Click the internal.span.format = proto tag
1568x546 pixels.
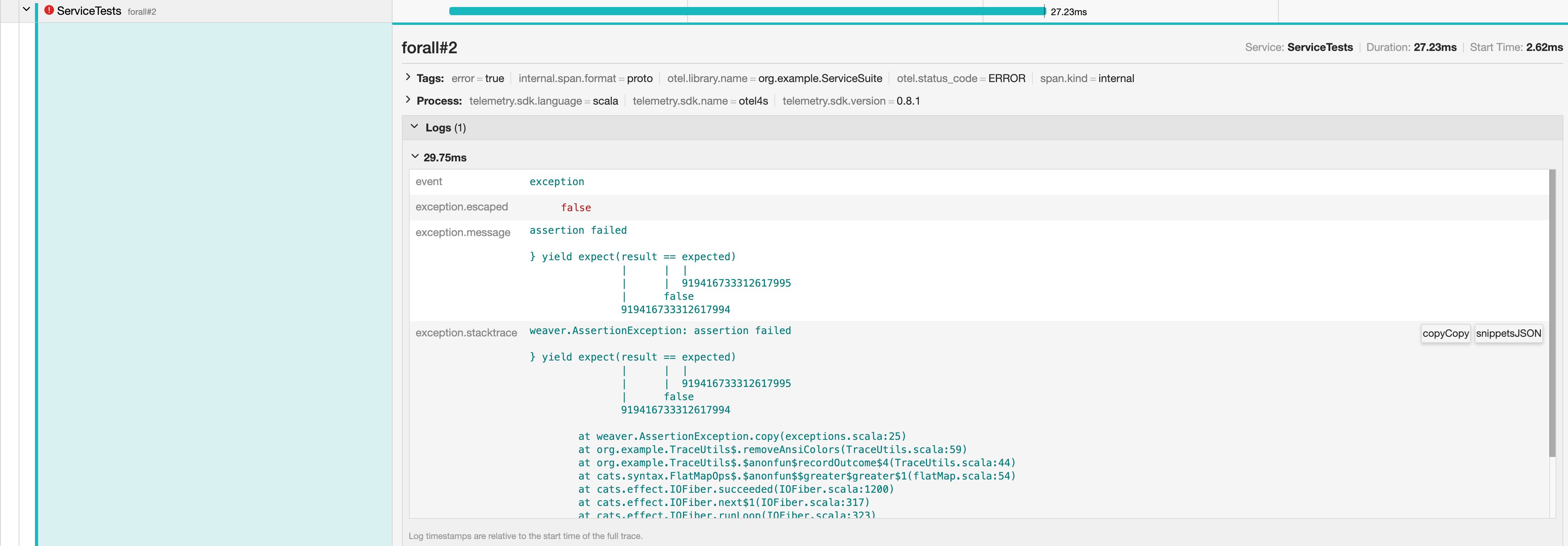(x=585, y=79)
